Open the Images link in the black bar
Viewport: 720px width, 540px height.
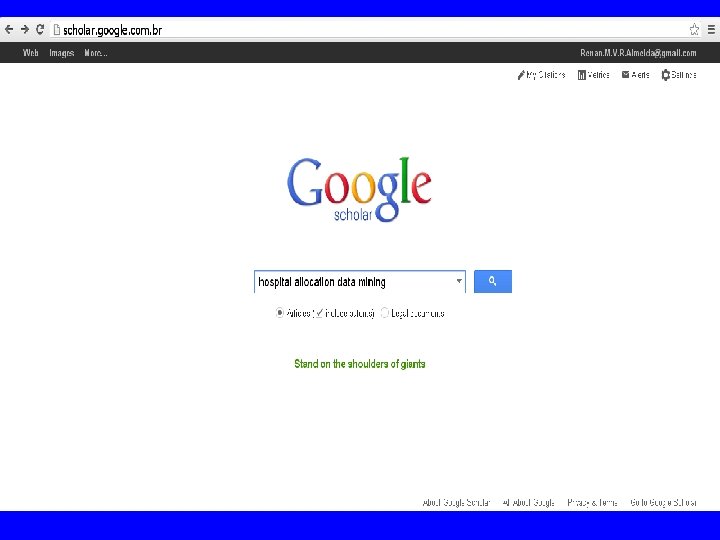(62, 53)
